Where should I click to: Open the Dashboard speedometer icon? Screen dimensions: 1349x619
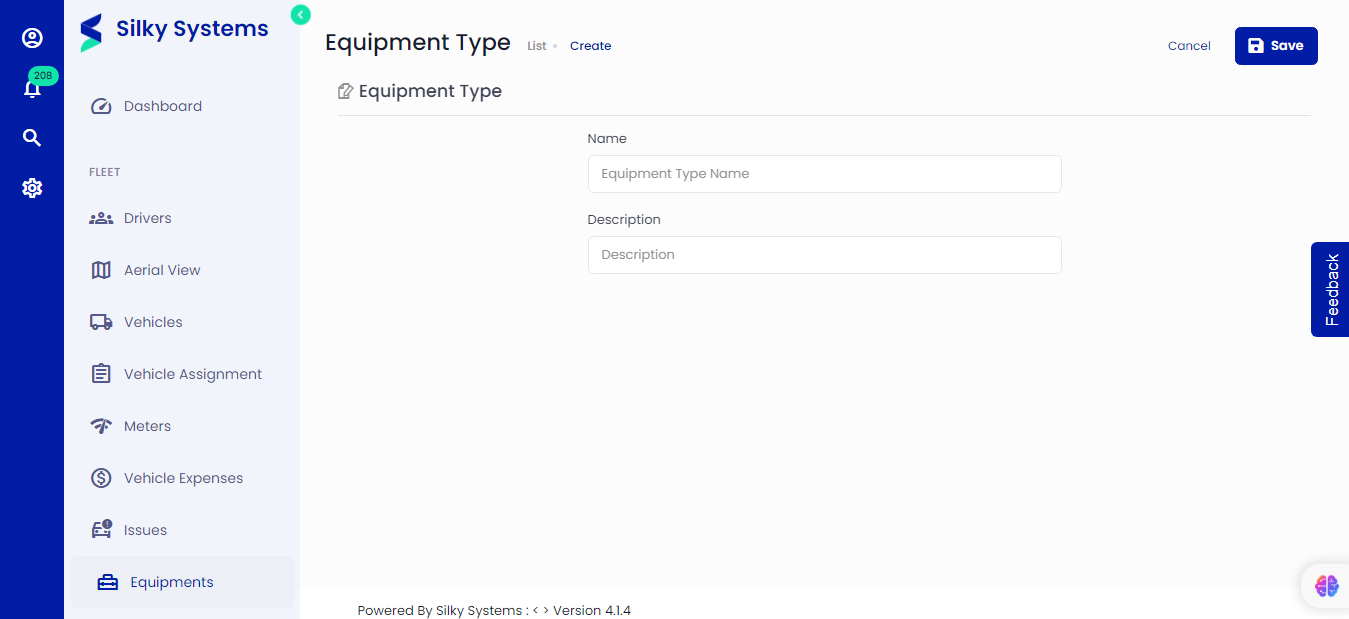pyautogui.click(x=100, y=105)
